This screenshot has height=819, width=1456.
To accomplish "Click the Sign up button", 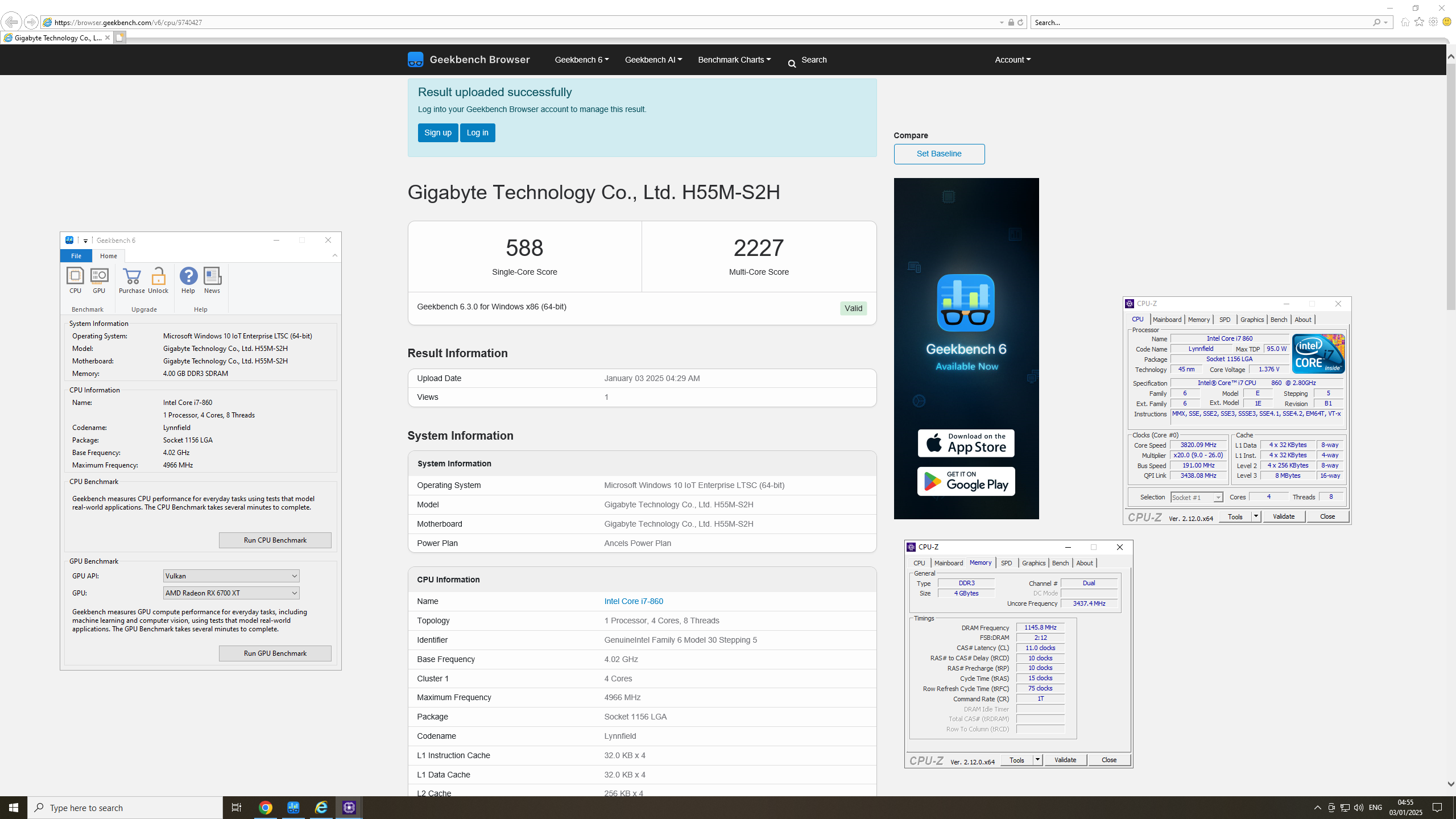I will click(x=438, y=133).
